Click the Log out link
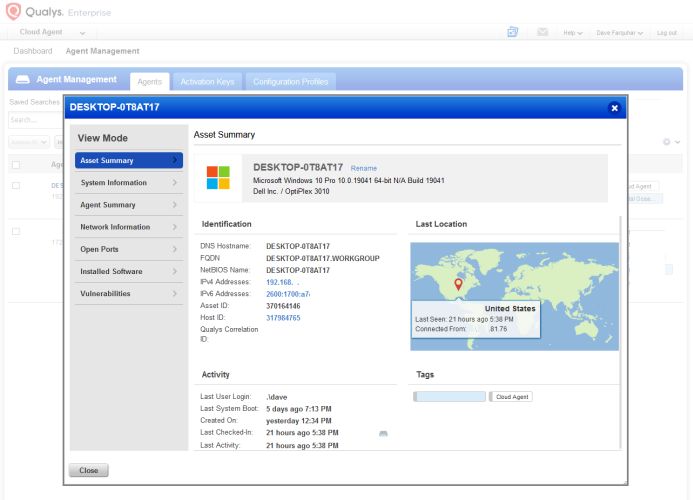The height and width of the screenshot is (500, 693). tap(666, 33)
